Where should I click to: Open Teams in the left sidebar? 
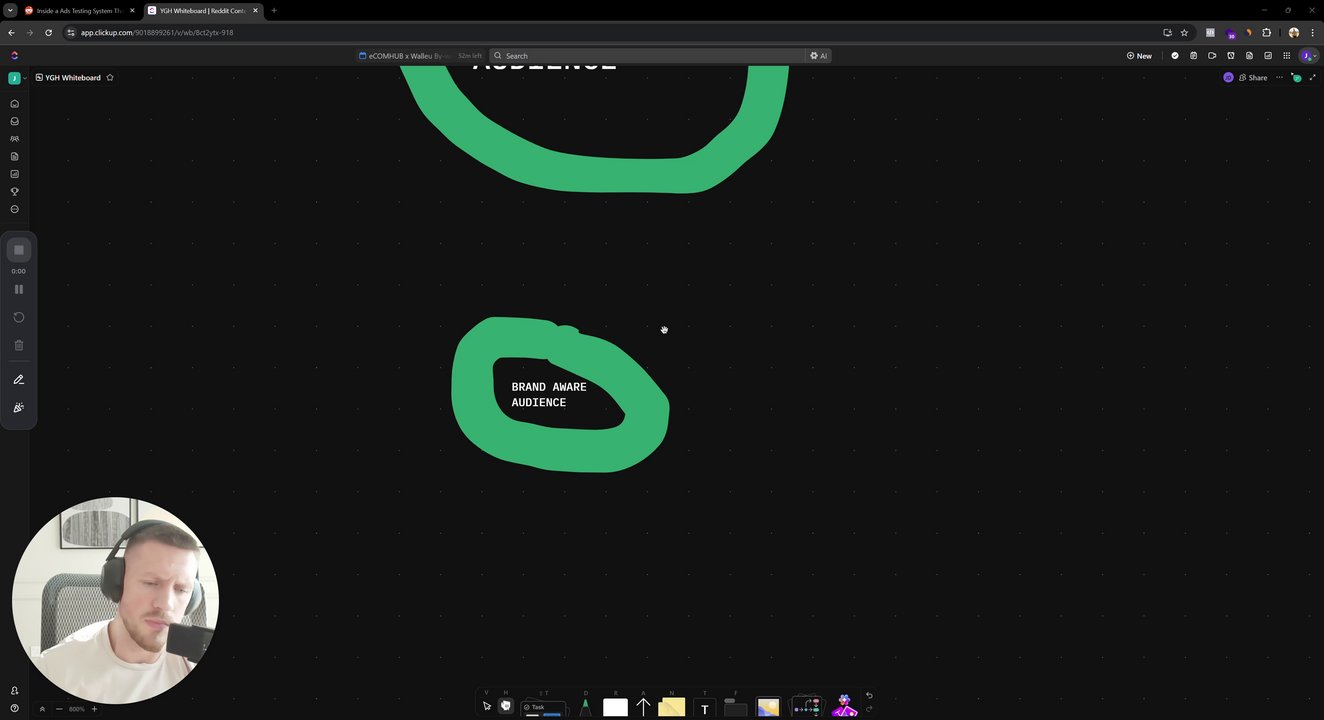[14, 139]
